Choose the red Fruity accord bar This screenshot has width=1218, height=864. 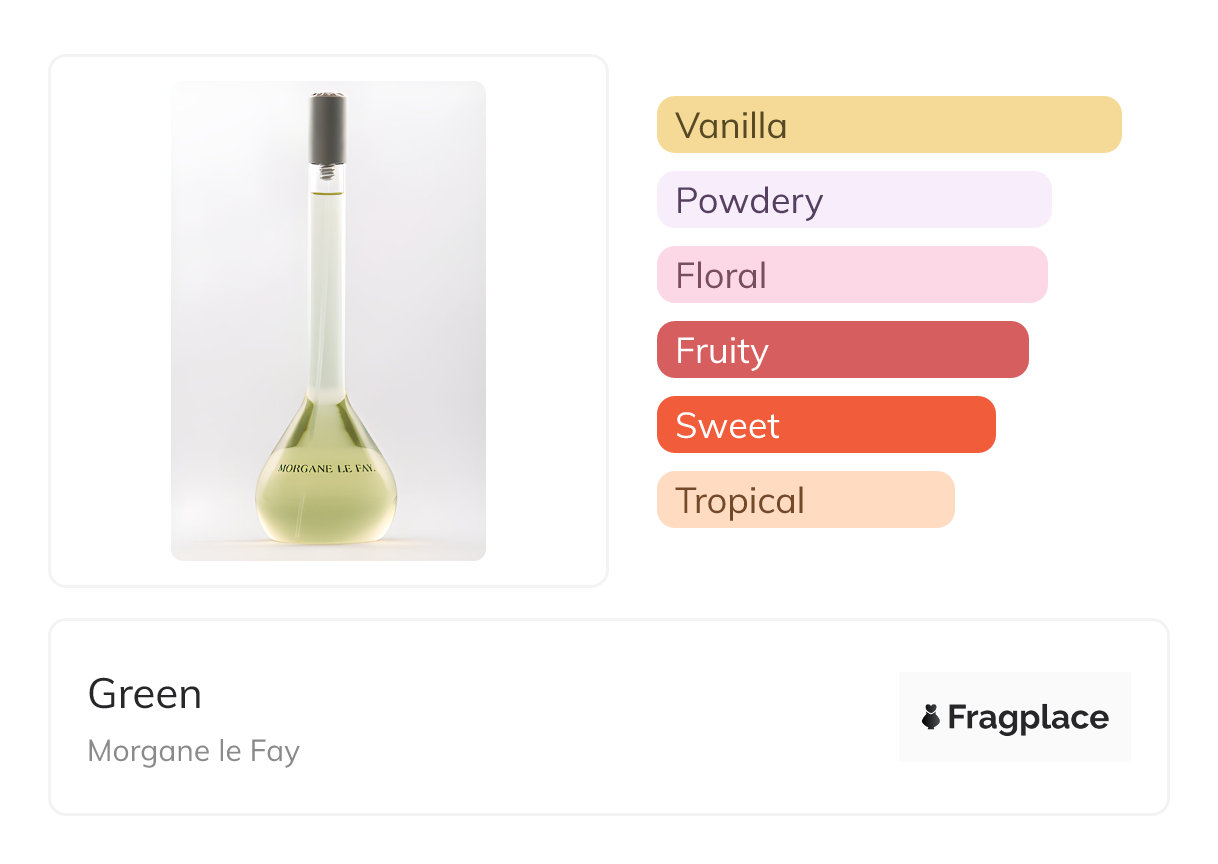pos(842,350)
